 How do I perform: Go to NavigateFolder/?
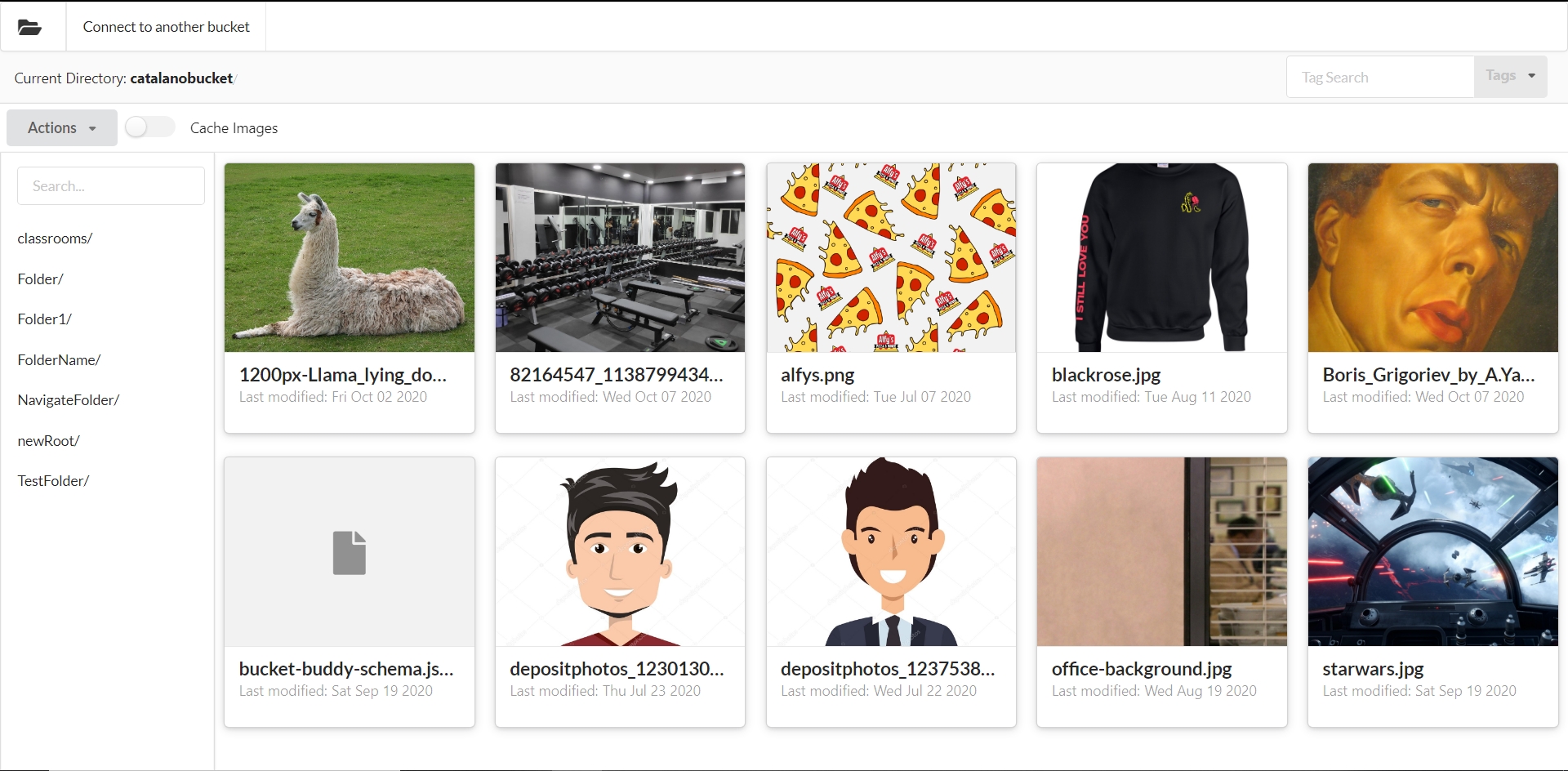(x=69, y=400)
